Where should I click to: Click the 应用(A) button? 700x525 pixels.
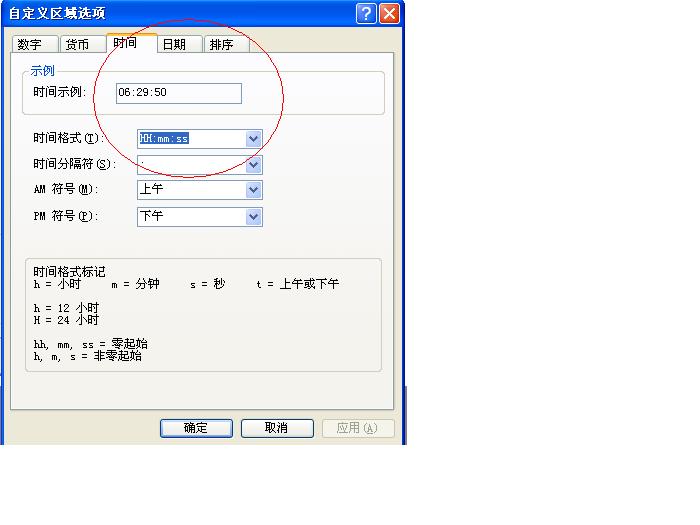[x=357, y=428]
